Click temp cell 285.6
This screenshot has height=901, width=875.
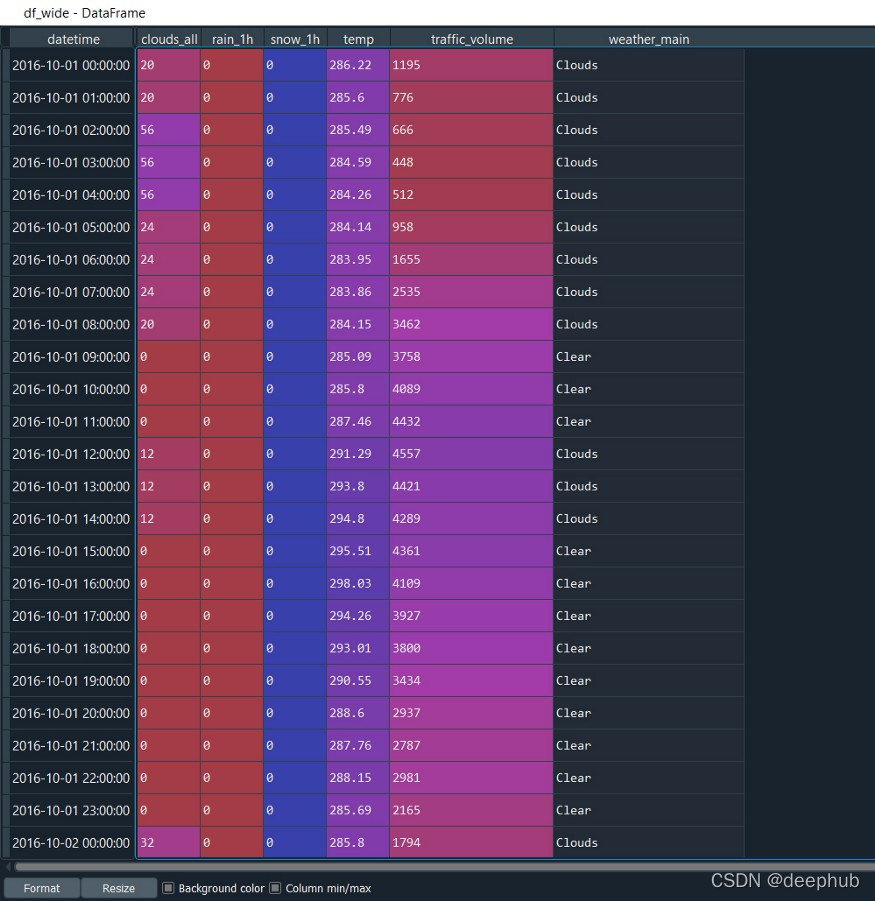point(358,98)
